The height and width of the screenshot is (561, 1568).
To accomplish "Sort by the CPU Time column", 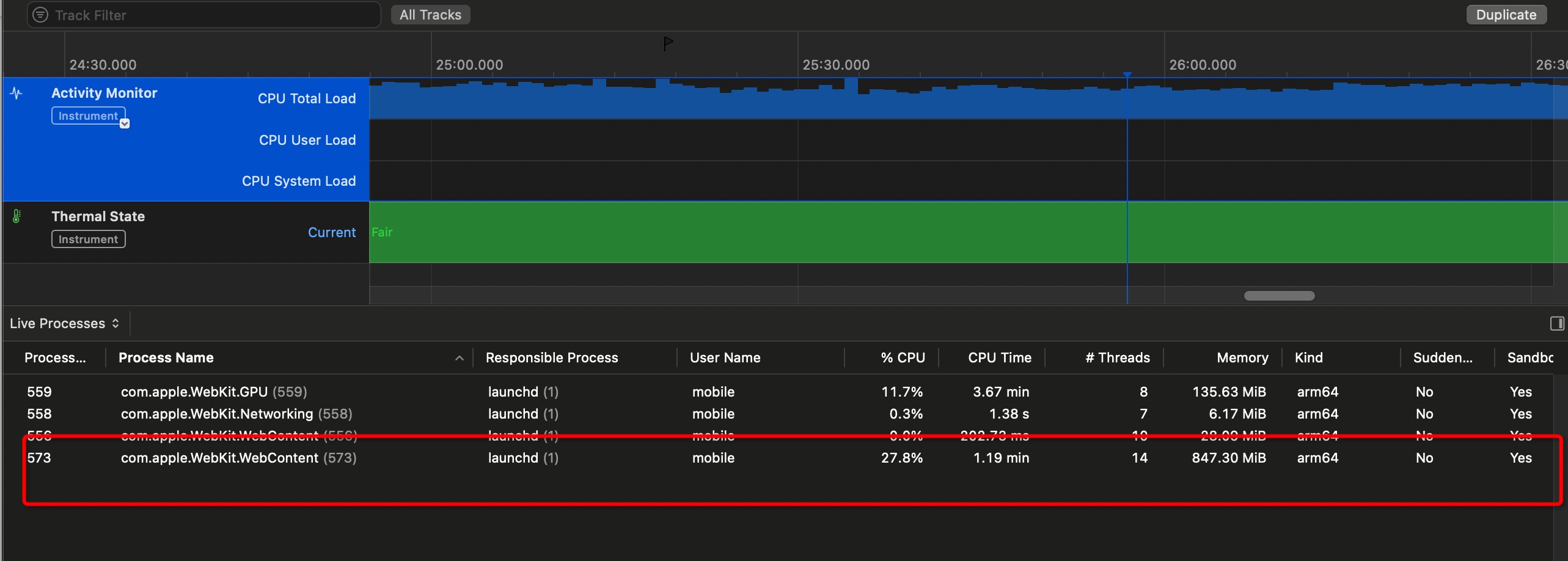I will tap(999, 358).
